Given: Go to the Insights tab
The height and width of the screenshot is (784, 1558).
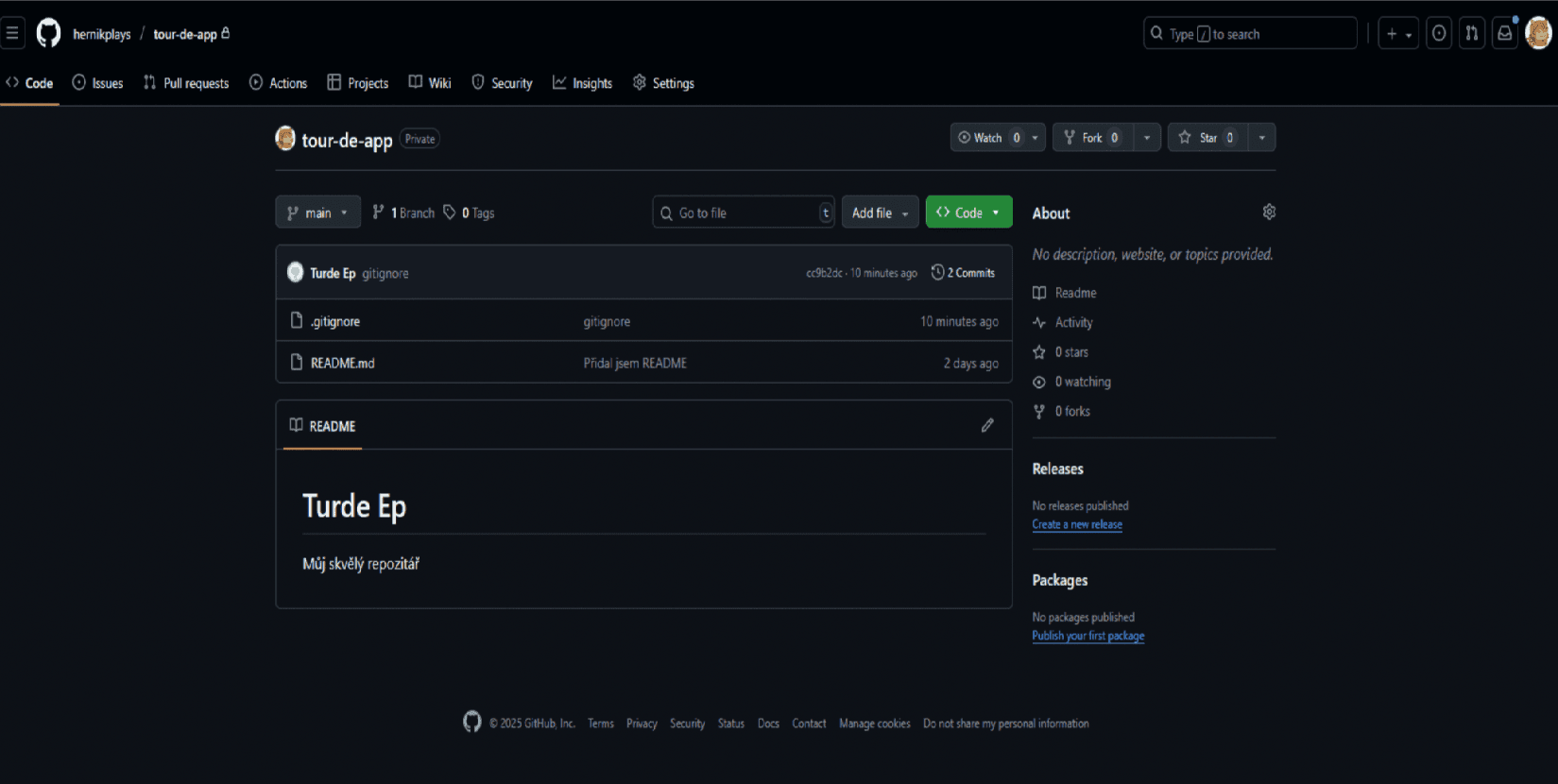Looking at the screenshot, I should pyautogui.click(x=582, y=83).
